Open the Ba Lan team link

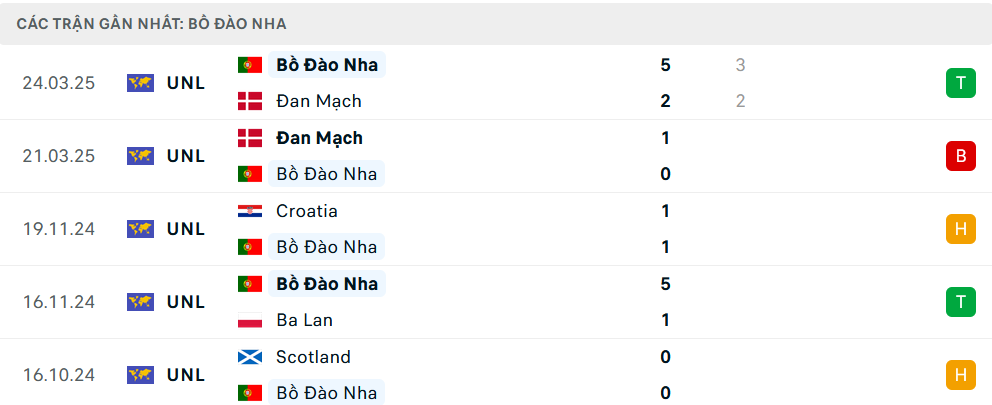coord(304,320)
